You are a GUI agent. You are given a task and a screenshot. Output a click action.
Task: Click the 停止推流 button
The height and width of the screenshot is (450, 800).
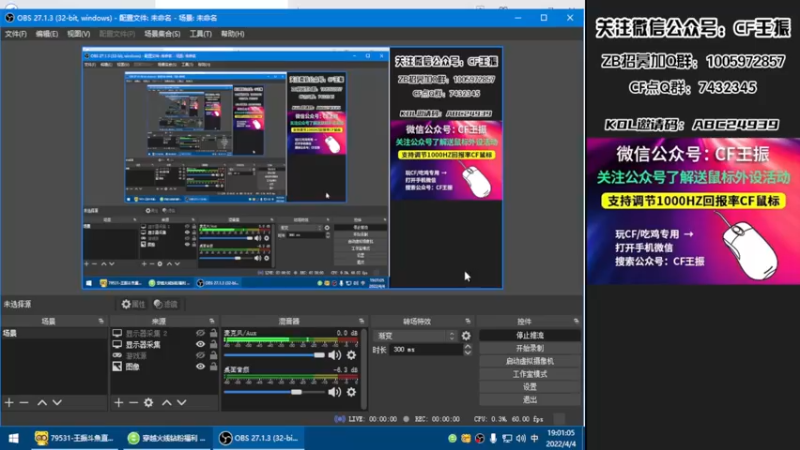[530, 335]
